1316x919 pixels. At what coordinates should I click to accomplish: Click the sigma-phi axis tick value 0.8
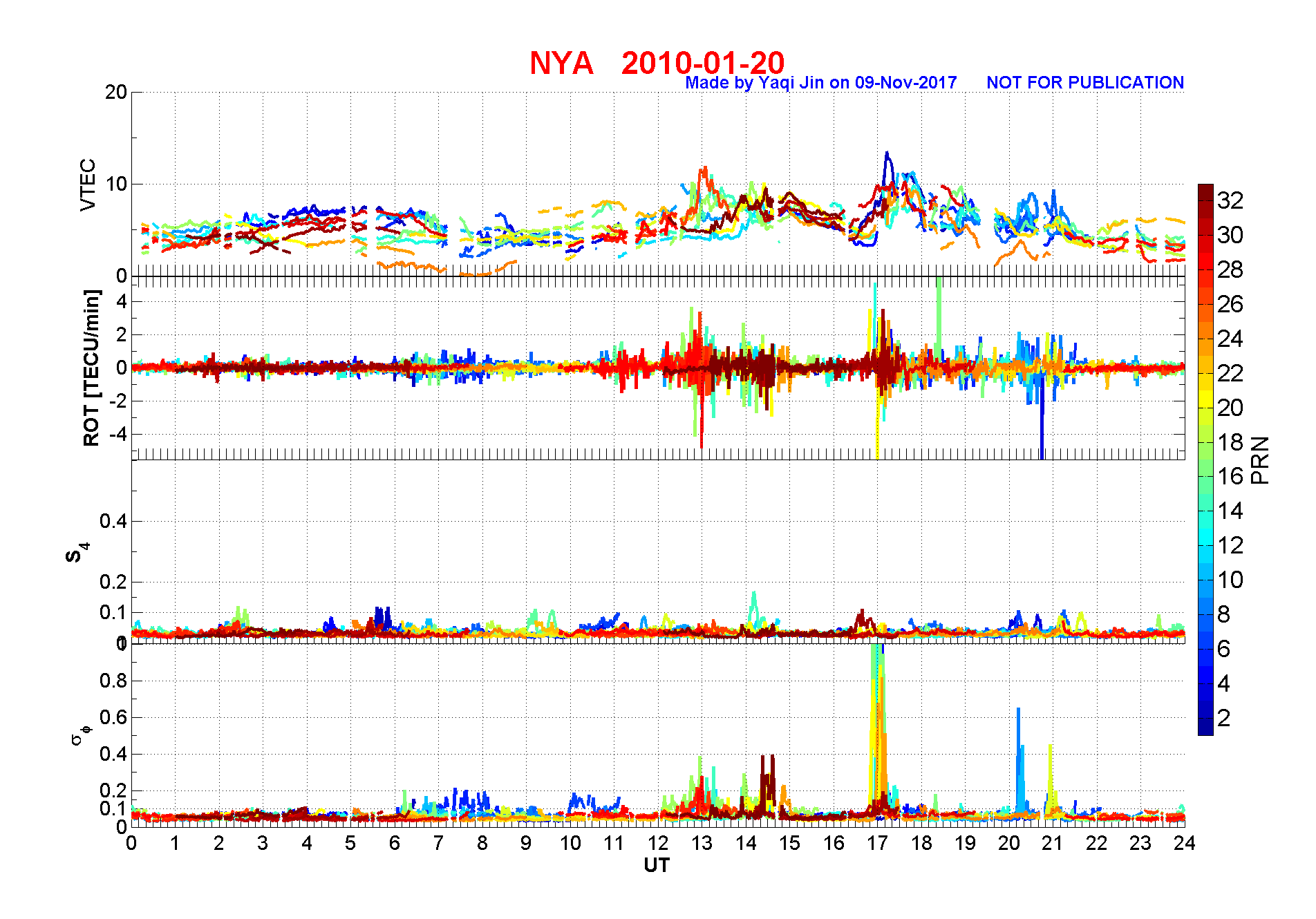(x=113, y=681)
